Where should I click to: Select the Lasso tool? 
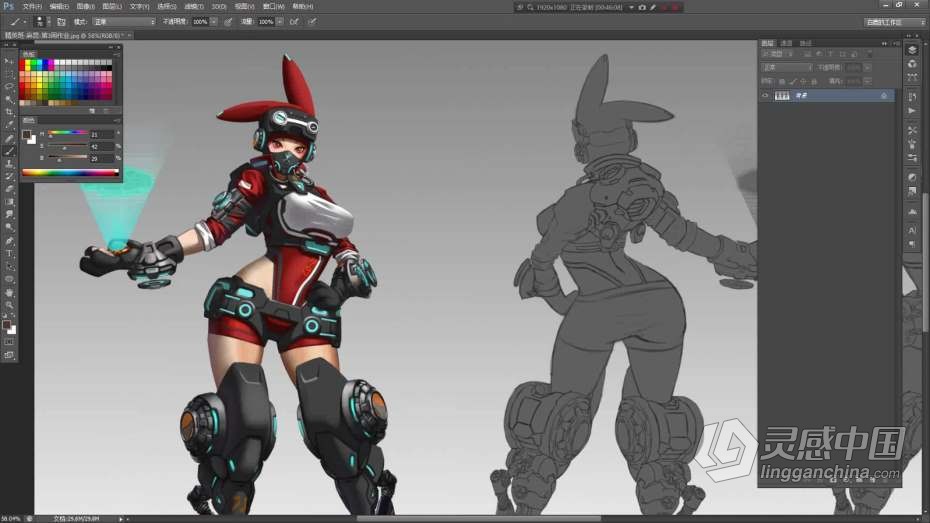[9, 87]
